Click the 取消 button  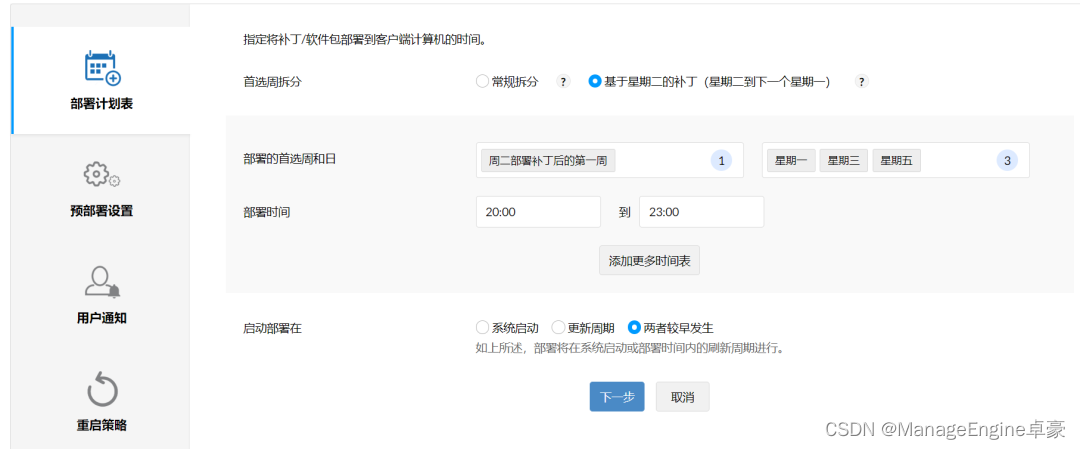(683, 397)
